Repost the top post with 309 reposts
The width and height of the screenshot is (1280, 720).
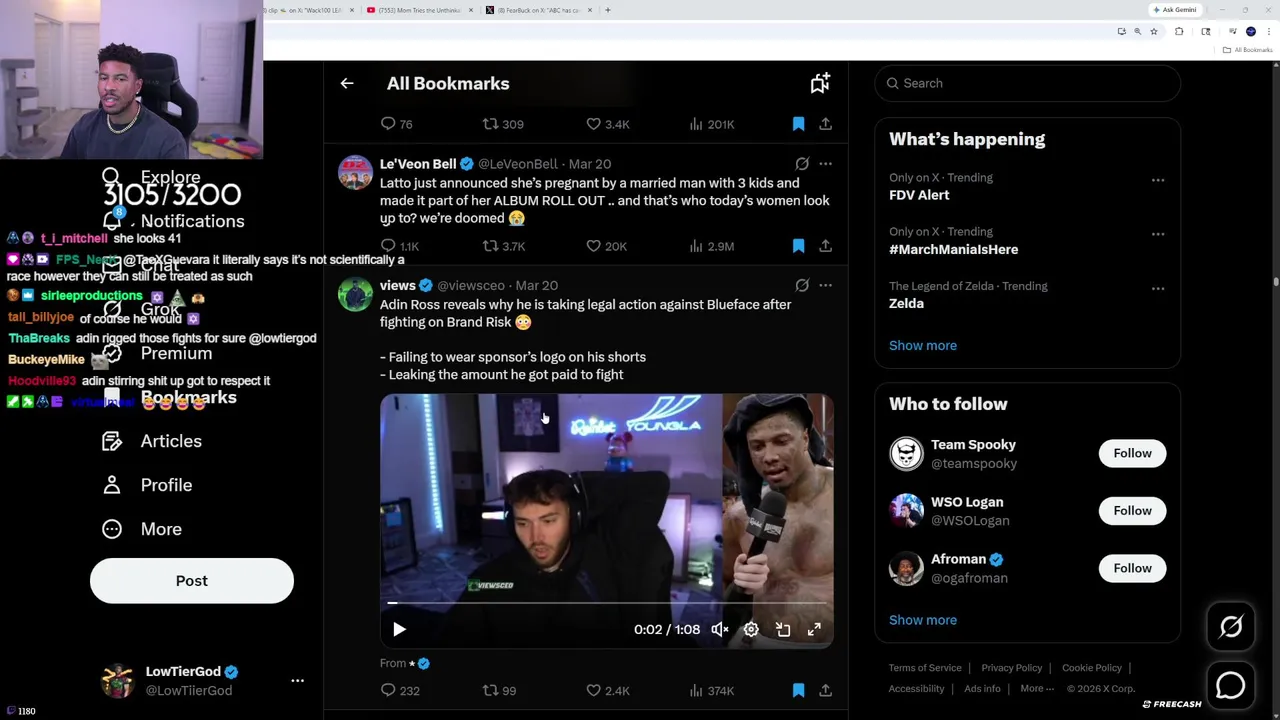click(x=503, y=125)
